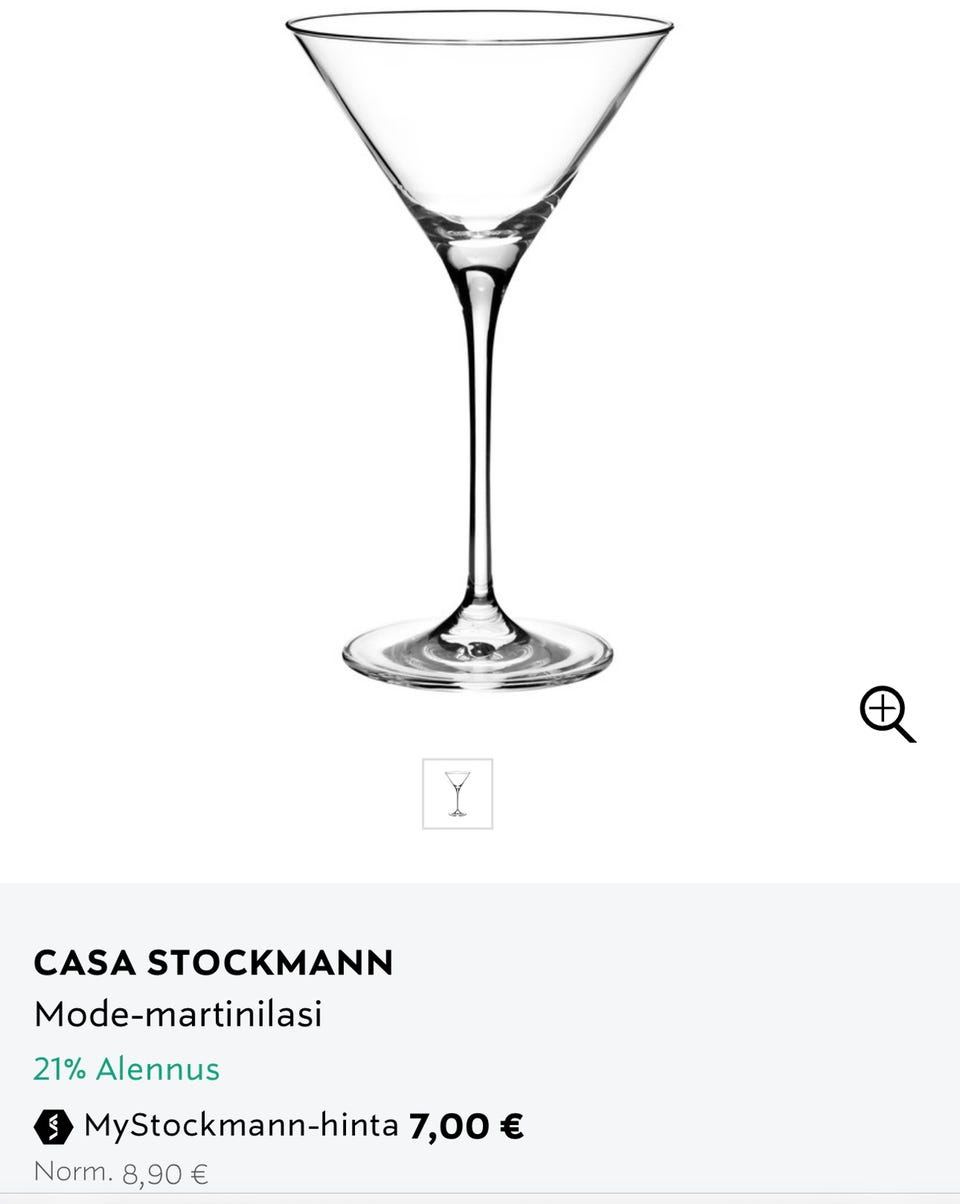Click the 8,90 € normal price
This screenshot has width=960, height=1204.
pos(165,1173)
